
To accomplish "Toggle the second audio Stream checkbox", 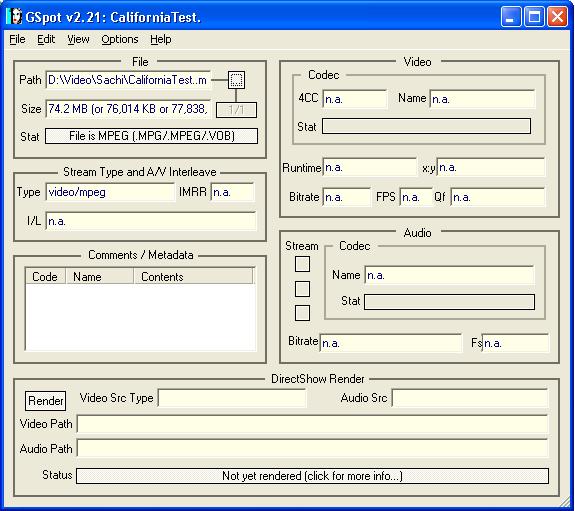I will point(302,289).
